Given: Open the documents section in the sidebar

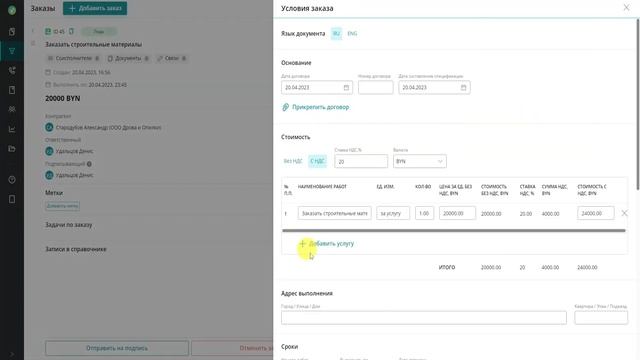Looking at the screenshot, I should click(12, 32).
